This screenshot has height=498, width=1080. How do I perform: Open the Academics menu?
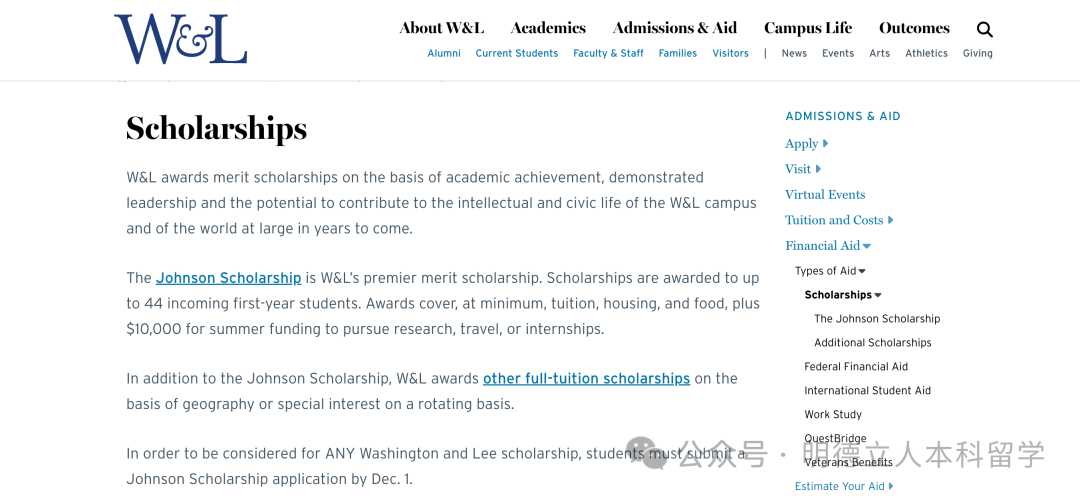pos(548,28)
